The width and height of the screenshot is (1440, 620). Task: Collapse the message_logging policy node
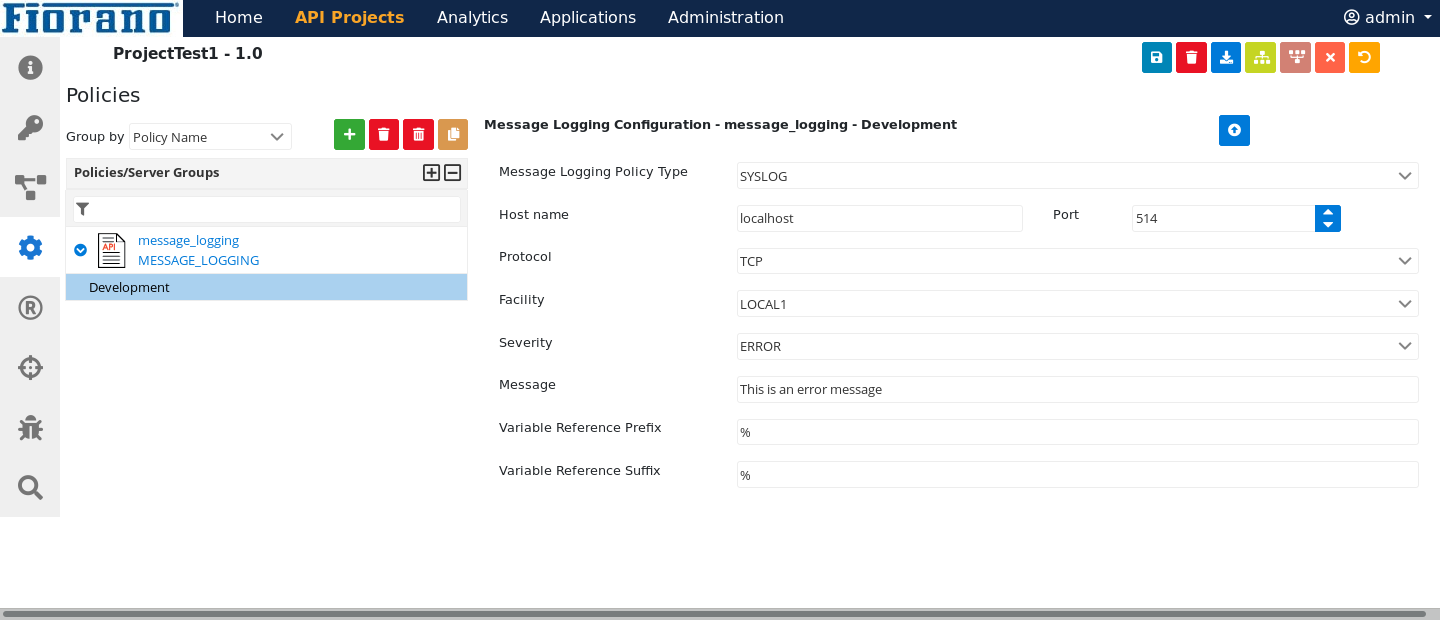[81, 250]
